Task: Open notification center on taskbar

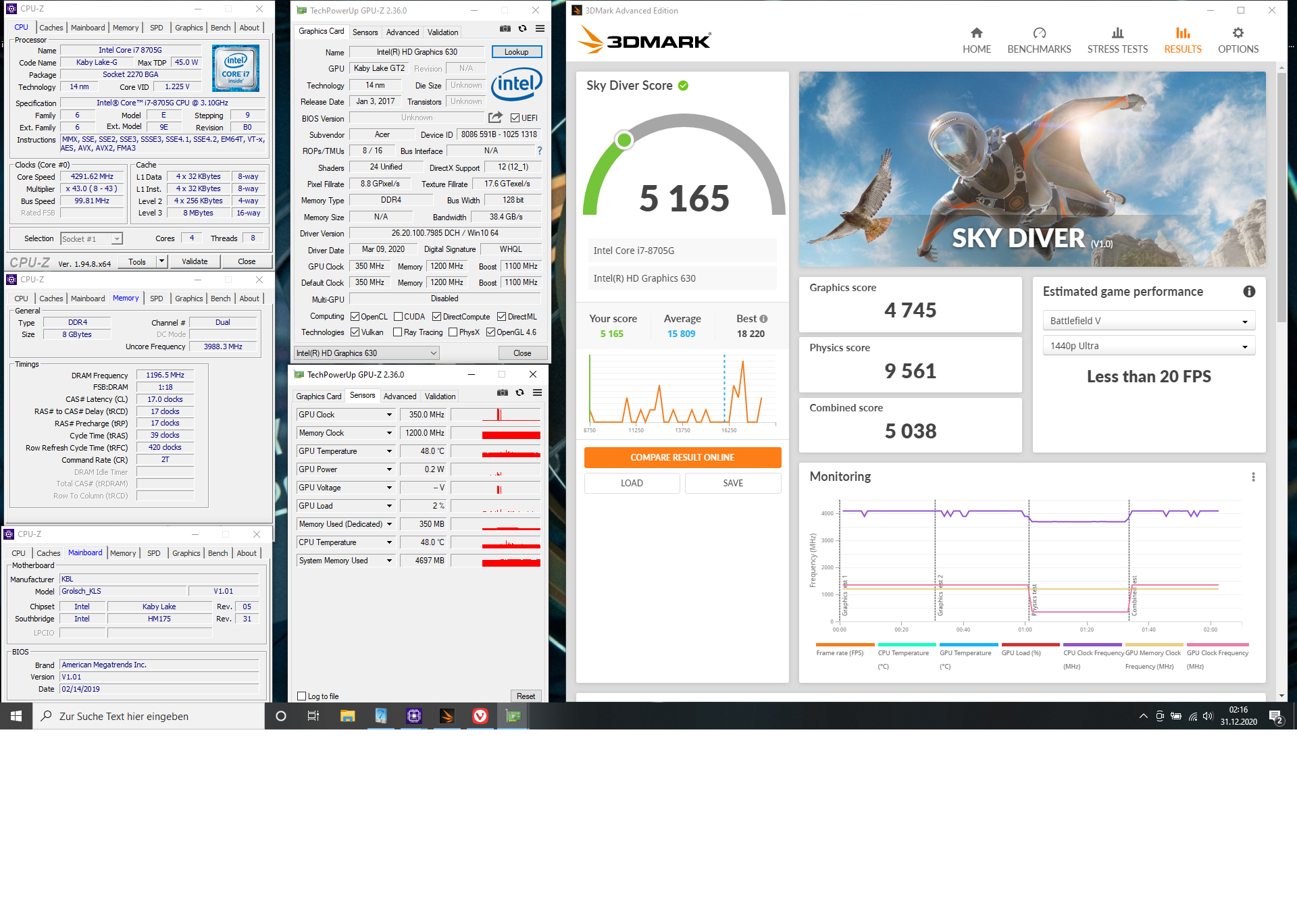Action: coord(1275,717)
